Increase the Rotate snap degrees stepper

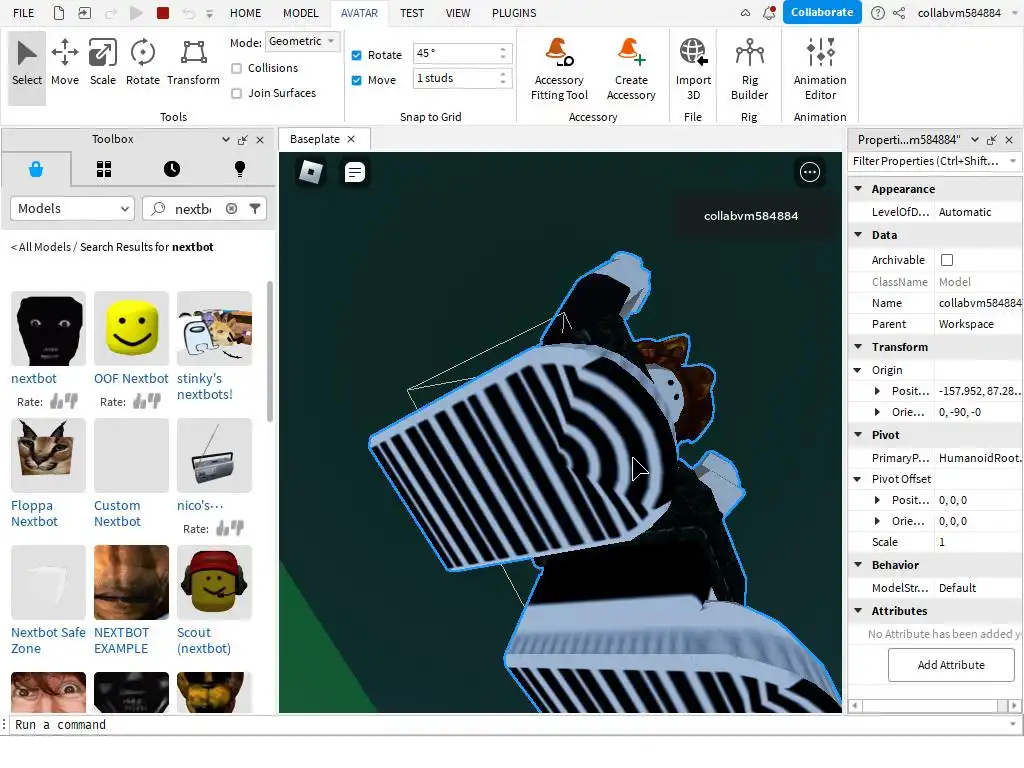tap(502, 49)
